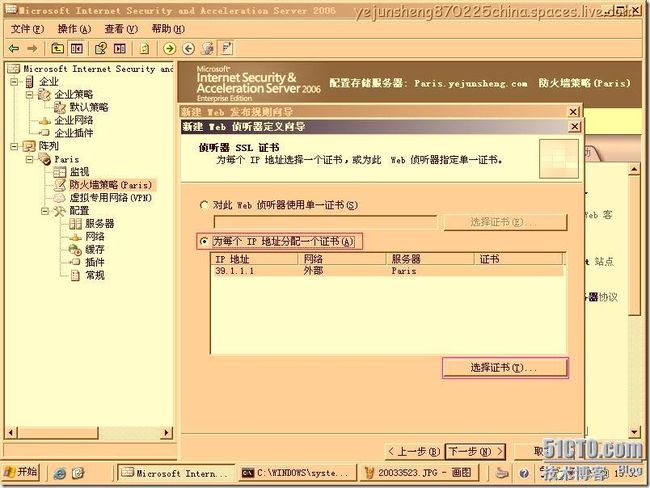Click 上一步(B) back button
The image size is (650, 488).
tap(413, 451)
